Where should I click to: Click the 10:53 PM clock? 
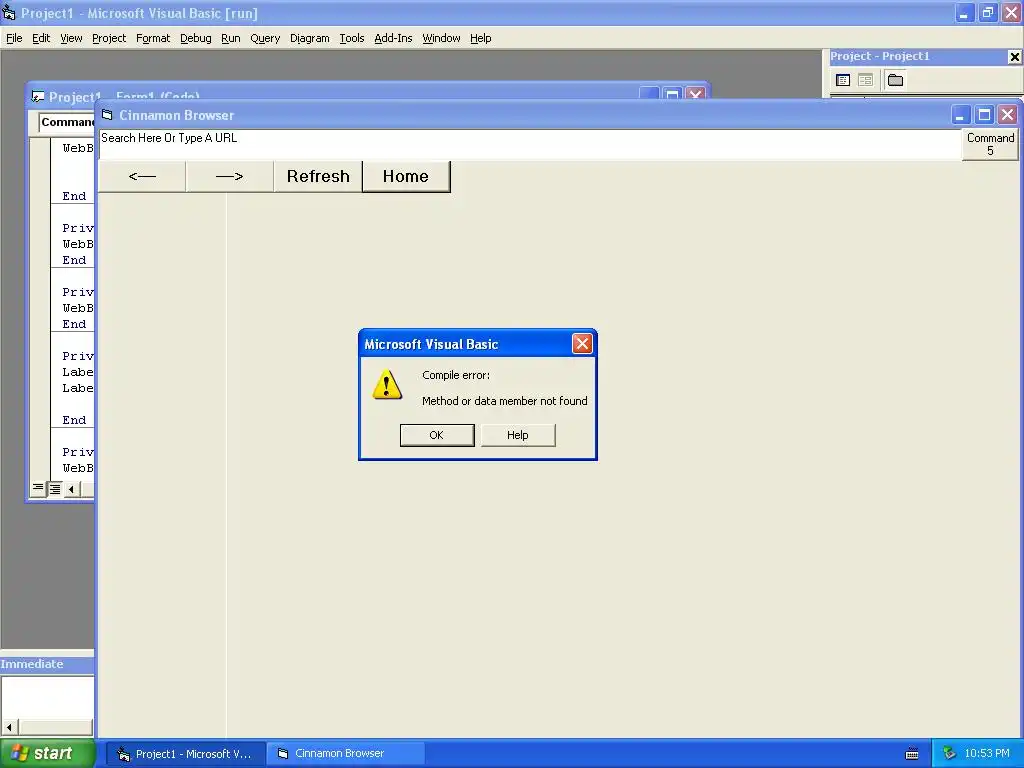[987, 754]
